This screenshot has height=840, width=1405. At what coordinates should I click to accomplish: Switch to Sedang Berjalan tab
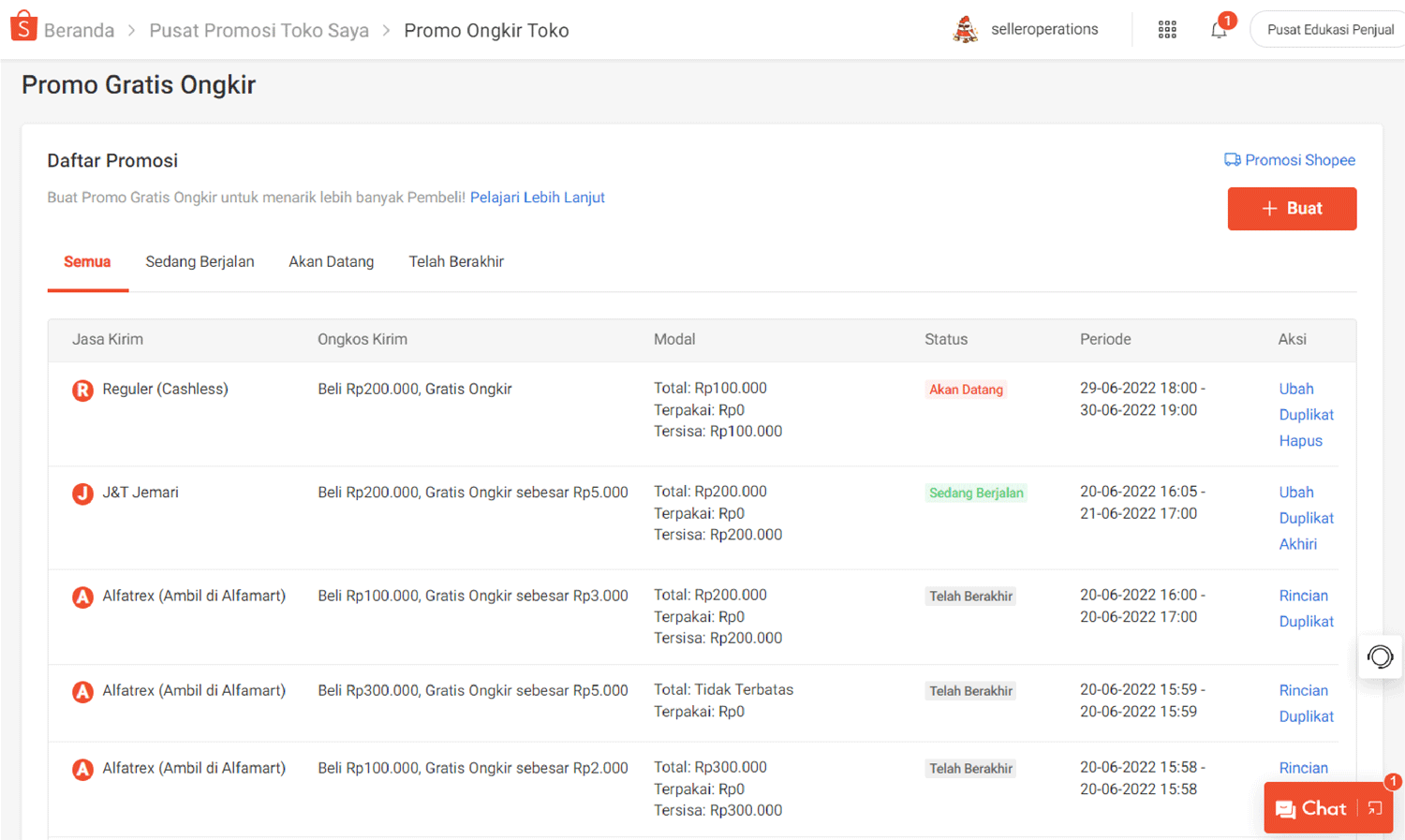pos(200,262)
